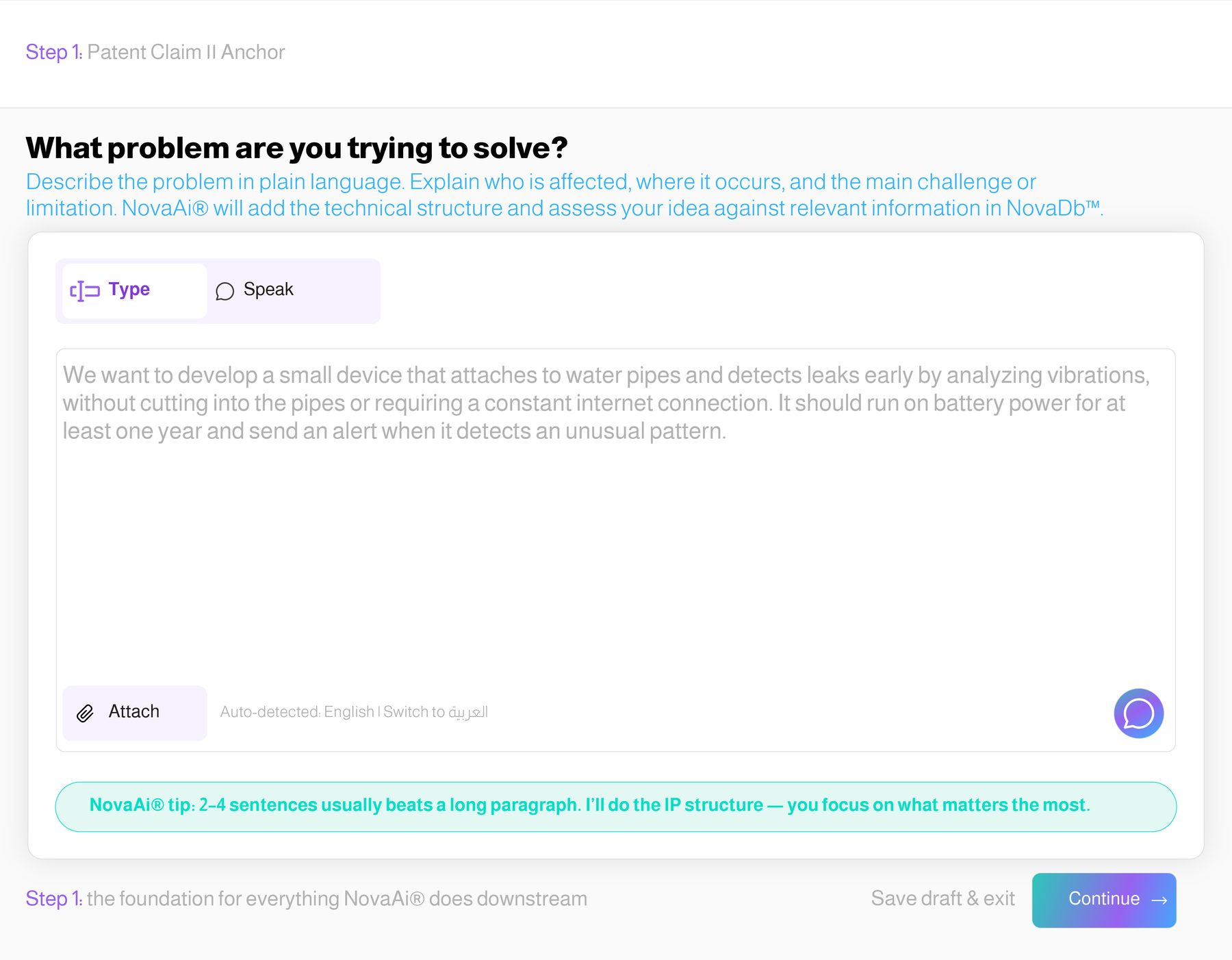Select Save draft & exit

[x=942, y=898]
